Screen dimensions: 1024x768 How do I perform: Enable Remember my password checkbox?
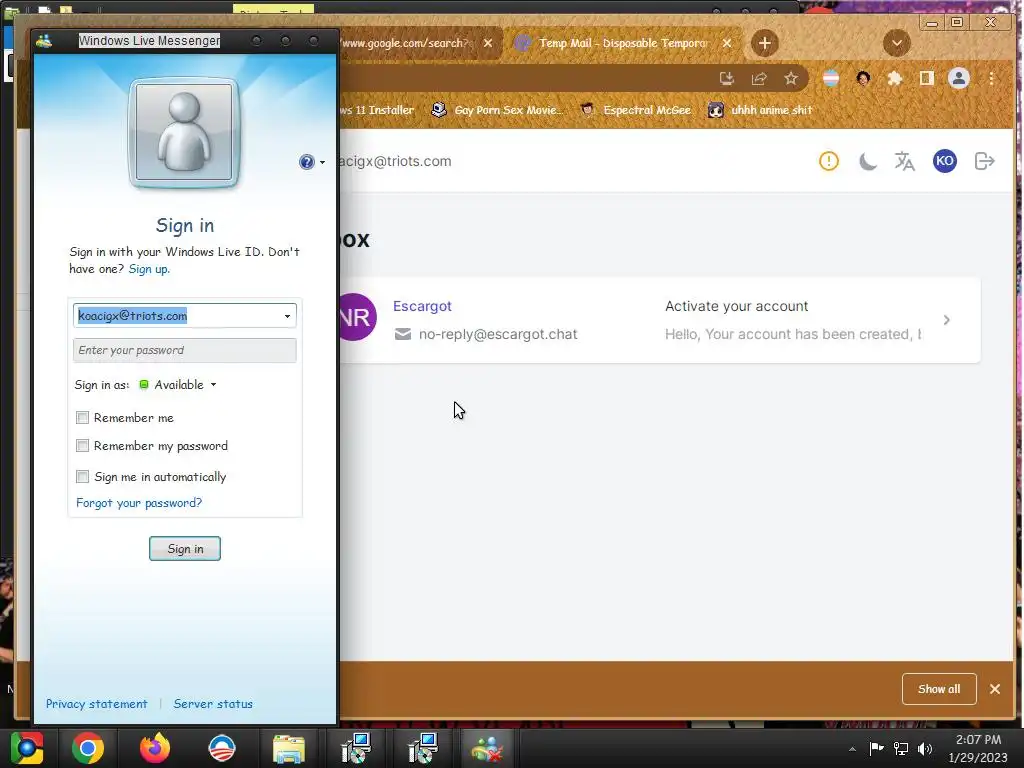(x=82, y=445)
